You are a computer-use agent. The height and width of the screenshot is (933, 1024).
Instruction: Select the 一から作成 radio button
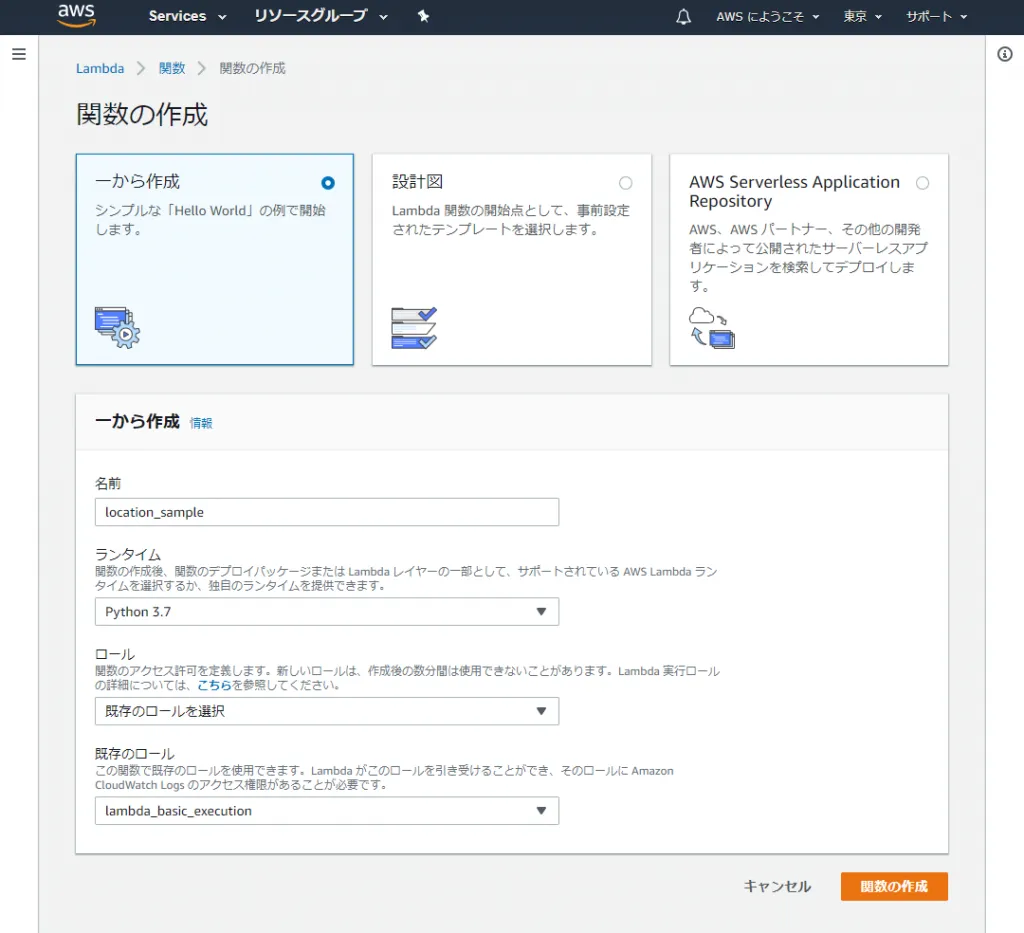pos(328,183)
